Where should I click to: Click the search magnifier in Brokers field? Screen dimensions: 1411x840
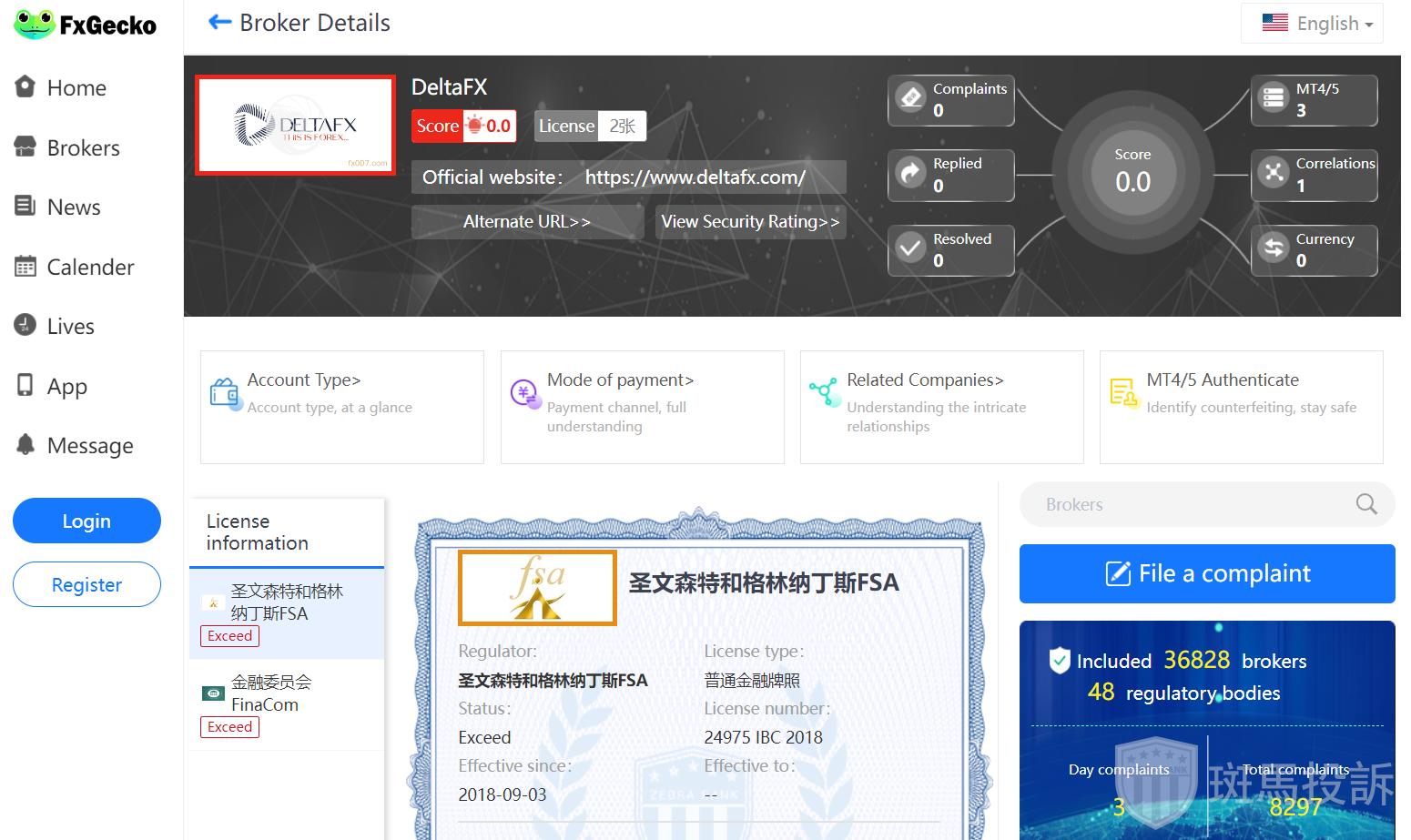1366,504
